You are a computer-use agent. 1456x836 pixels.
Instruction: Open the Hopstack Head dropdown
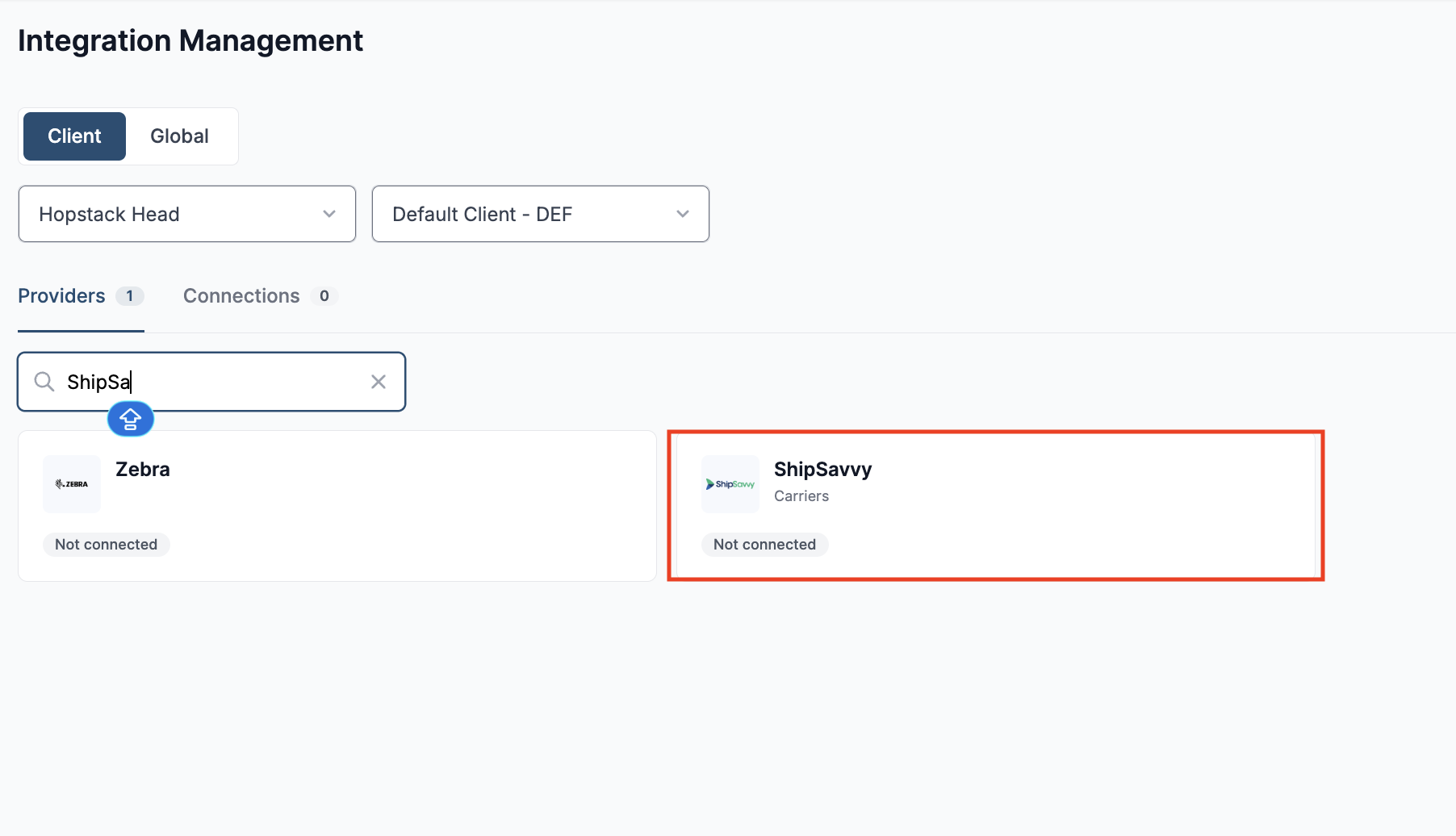click(x=187, y=214)
